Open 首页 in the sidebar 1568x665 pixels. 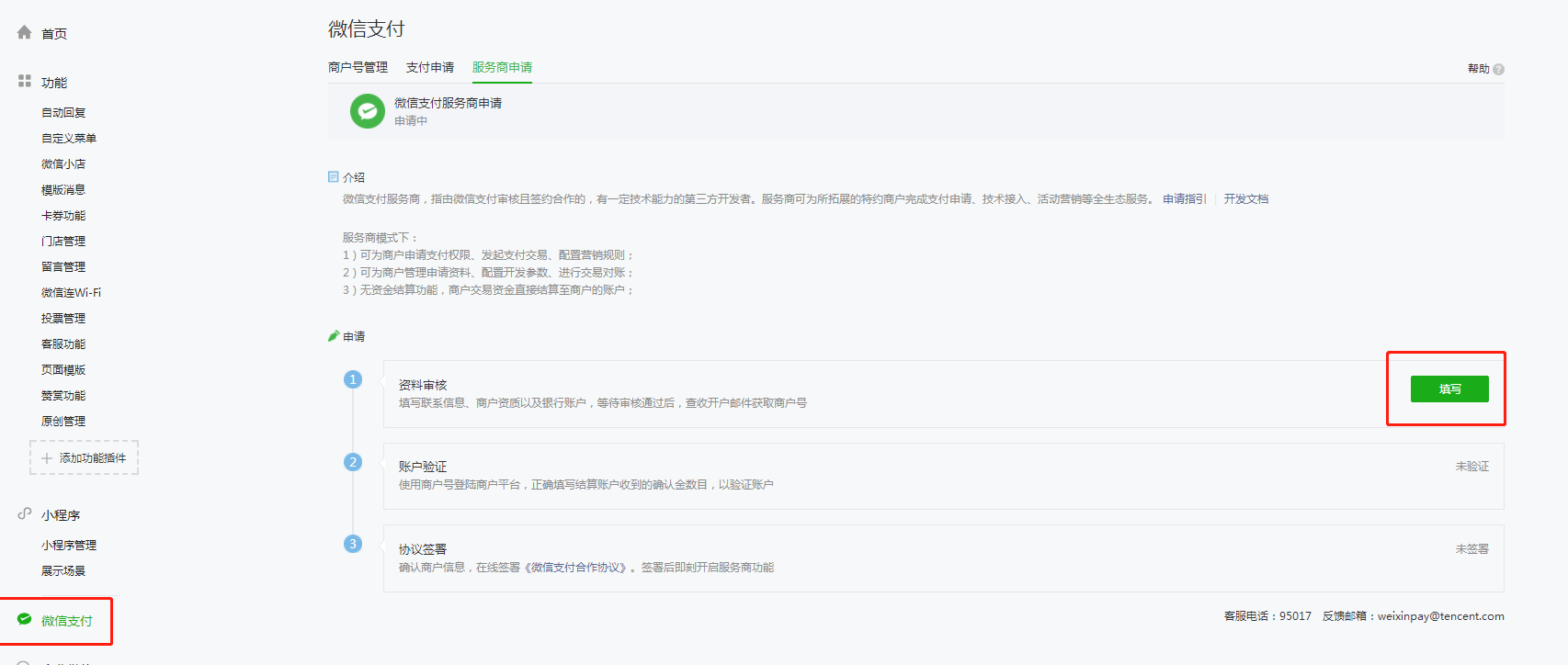pyautogui.click(x=54, y=33)
